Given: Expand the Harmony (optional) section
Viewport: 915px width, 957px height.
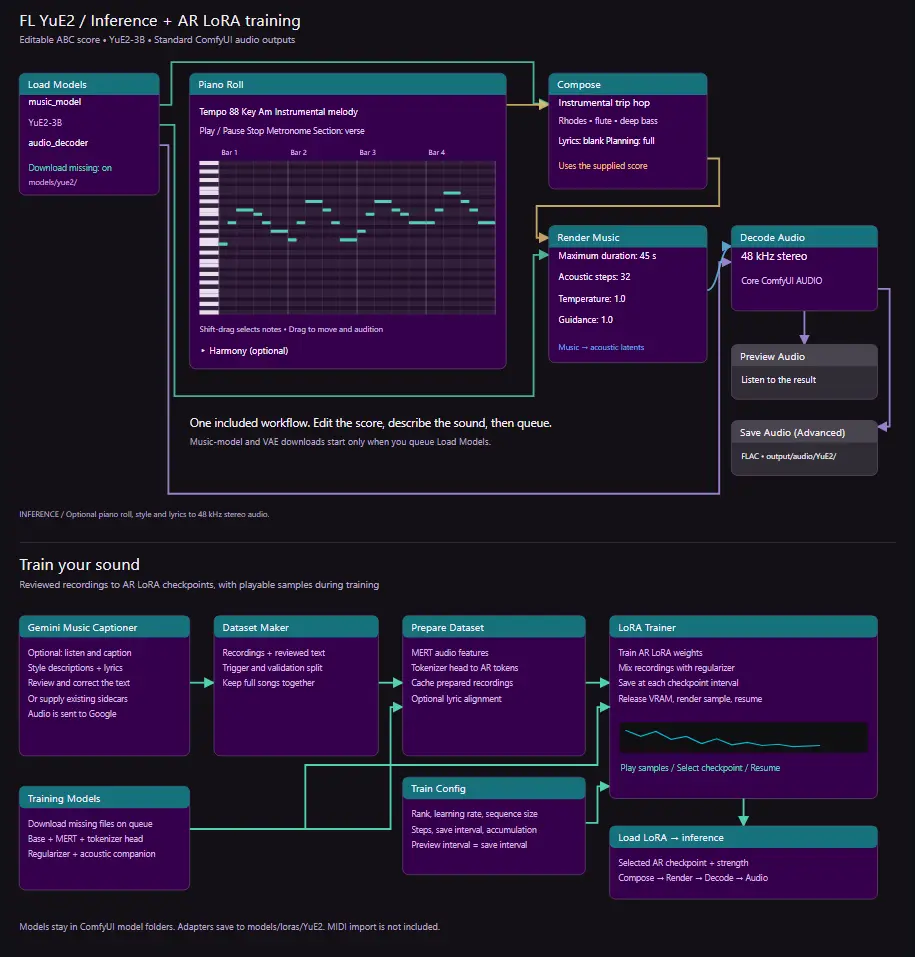Looking at the screenshot, I should (x=244, y=351).
